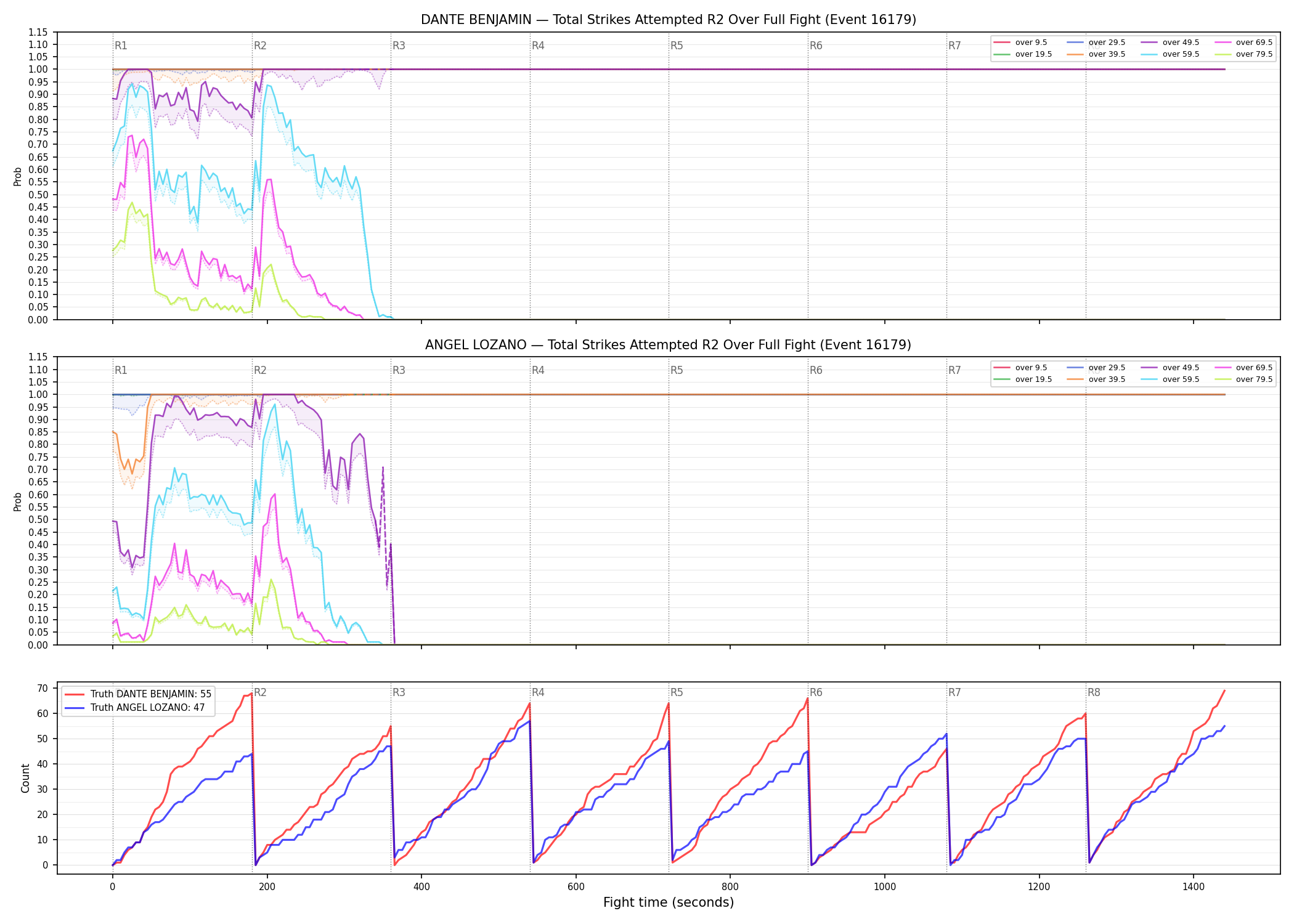Click "Truth ANGEL LOZANO: 47" legend entry

(135, 708)
